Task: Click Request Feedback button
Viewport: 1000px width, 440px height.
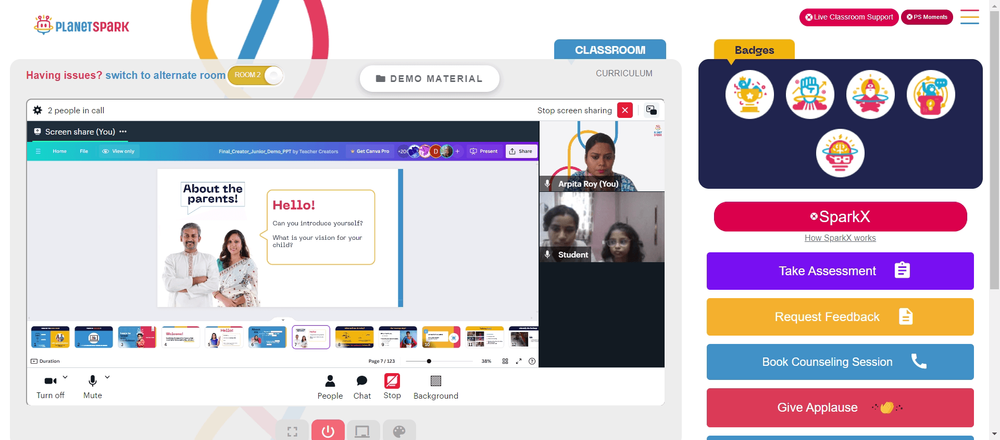Action: [840, 317]
